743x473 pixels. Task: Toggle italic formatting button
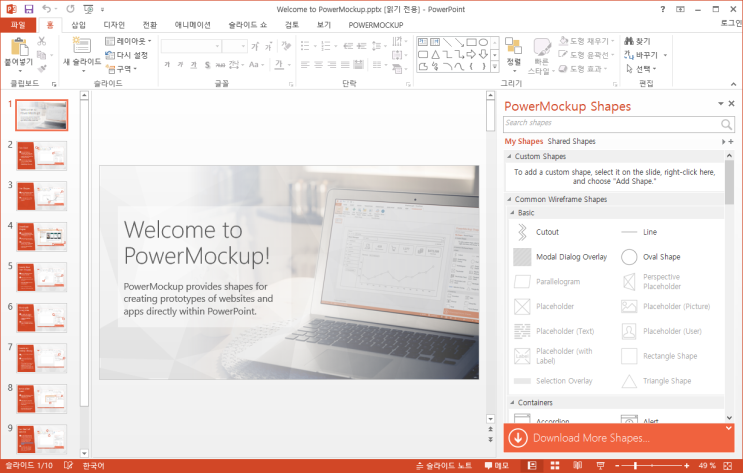click(x=180, y=64)
